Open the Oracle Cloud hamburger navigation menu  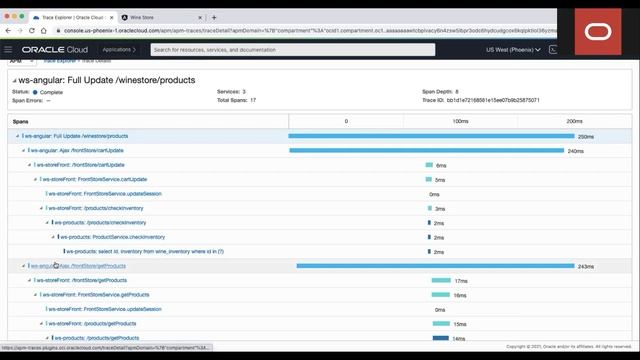click(8, 50)
